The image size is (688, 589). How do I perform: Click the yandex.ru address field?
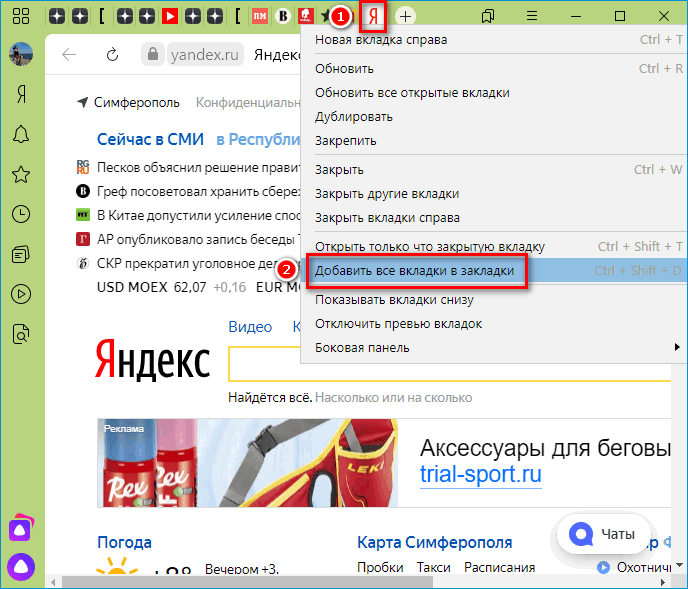tap(205, 54)
